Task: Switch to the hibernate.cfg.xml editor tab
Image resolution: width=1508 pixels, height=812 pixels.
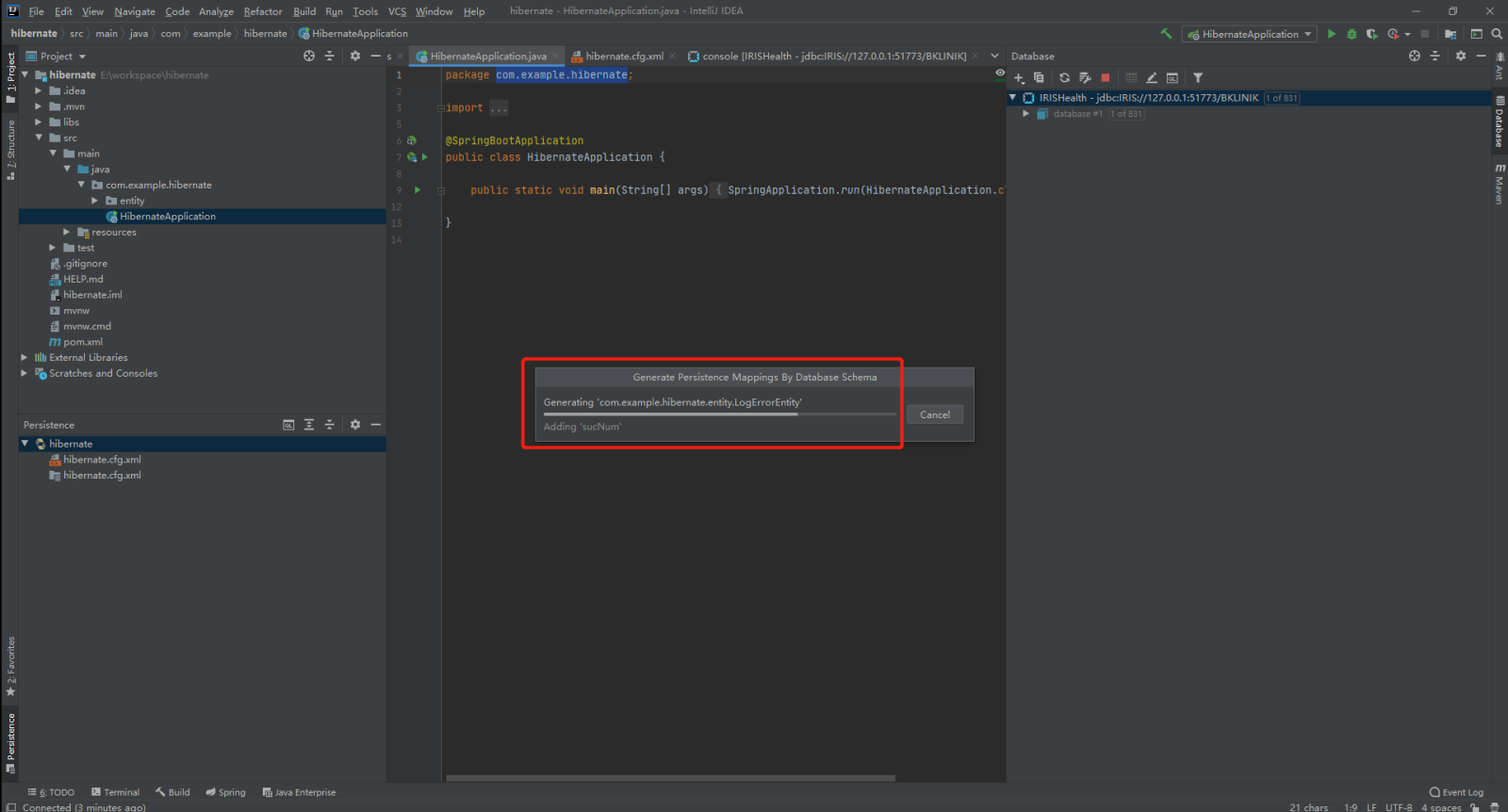Action: point(623,57)
